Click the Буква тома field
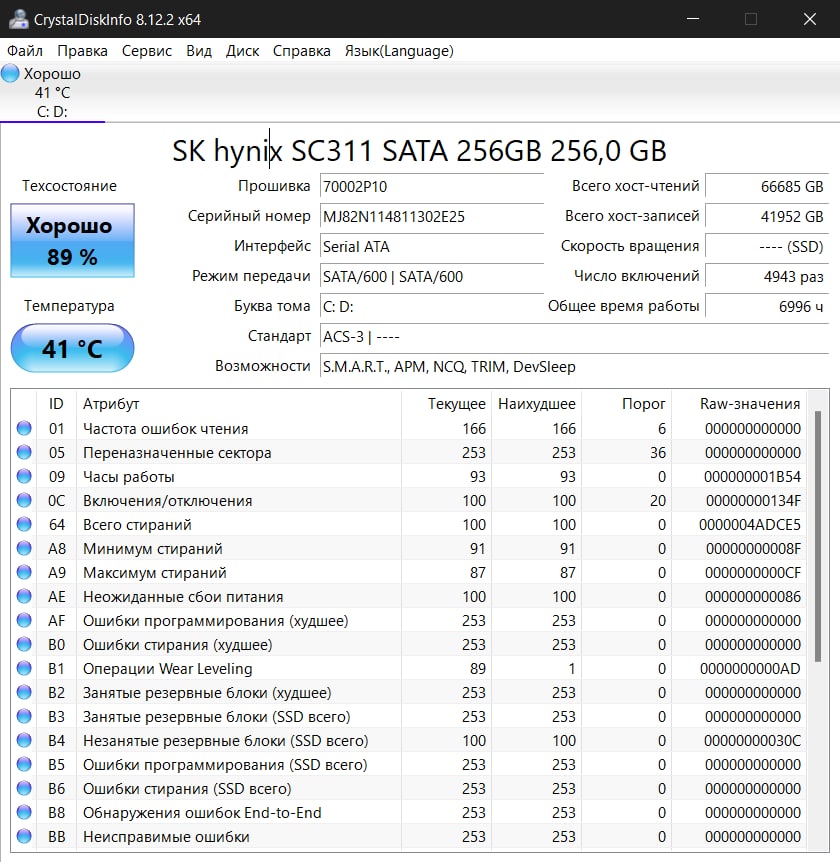This screenshot has height=862, width=840. point(432,306)
